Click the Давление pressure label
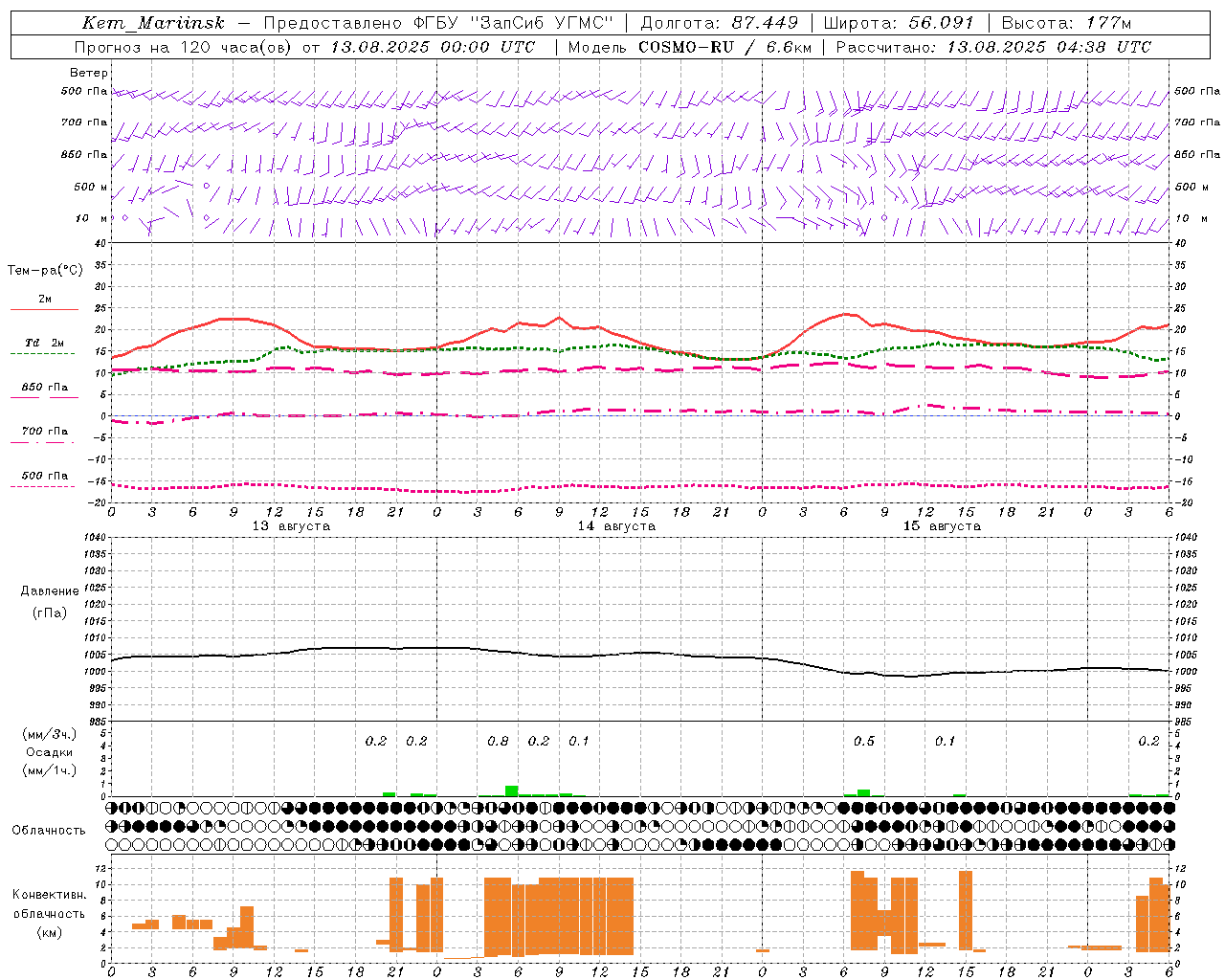This screenshot has height=980, width=1225. (x=50, y=591)
